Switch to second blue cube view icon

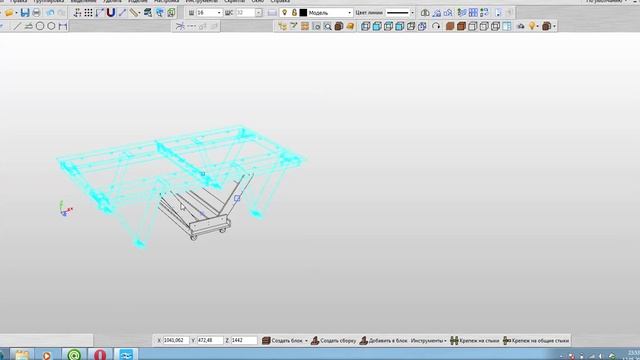coord(377,27)
